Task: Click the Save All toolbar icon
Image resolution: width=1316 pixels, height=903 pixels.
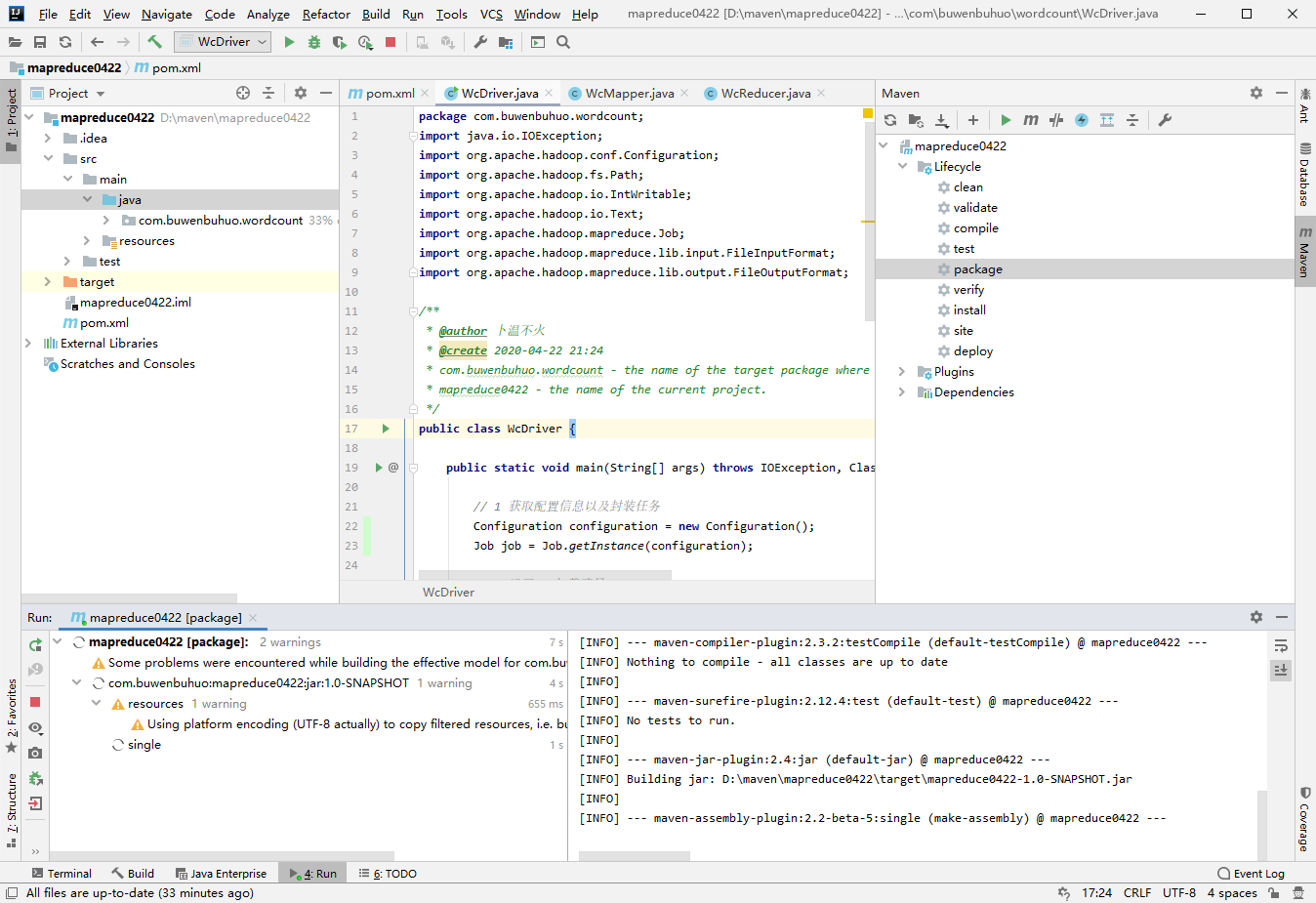Action: tap(40, 42)
